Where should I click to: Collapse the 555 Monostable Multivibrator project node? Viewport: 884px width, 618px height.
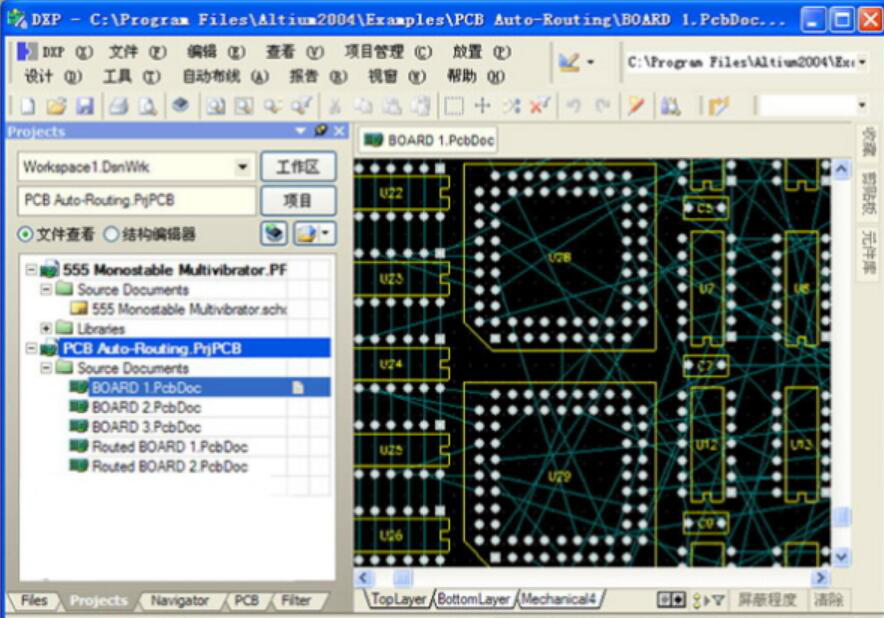pos(31,270)
